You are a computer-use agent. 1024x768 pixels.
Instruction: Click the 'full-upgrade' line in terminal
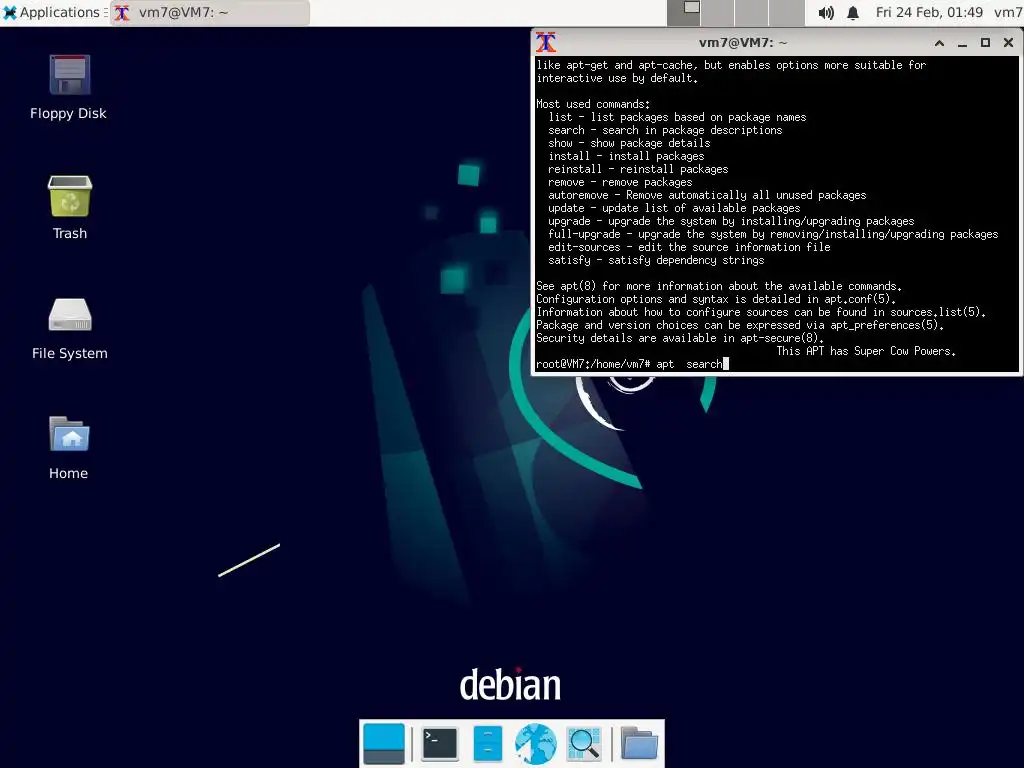(x=773, y=234)
